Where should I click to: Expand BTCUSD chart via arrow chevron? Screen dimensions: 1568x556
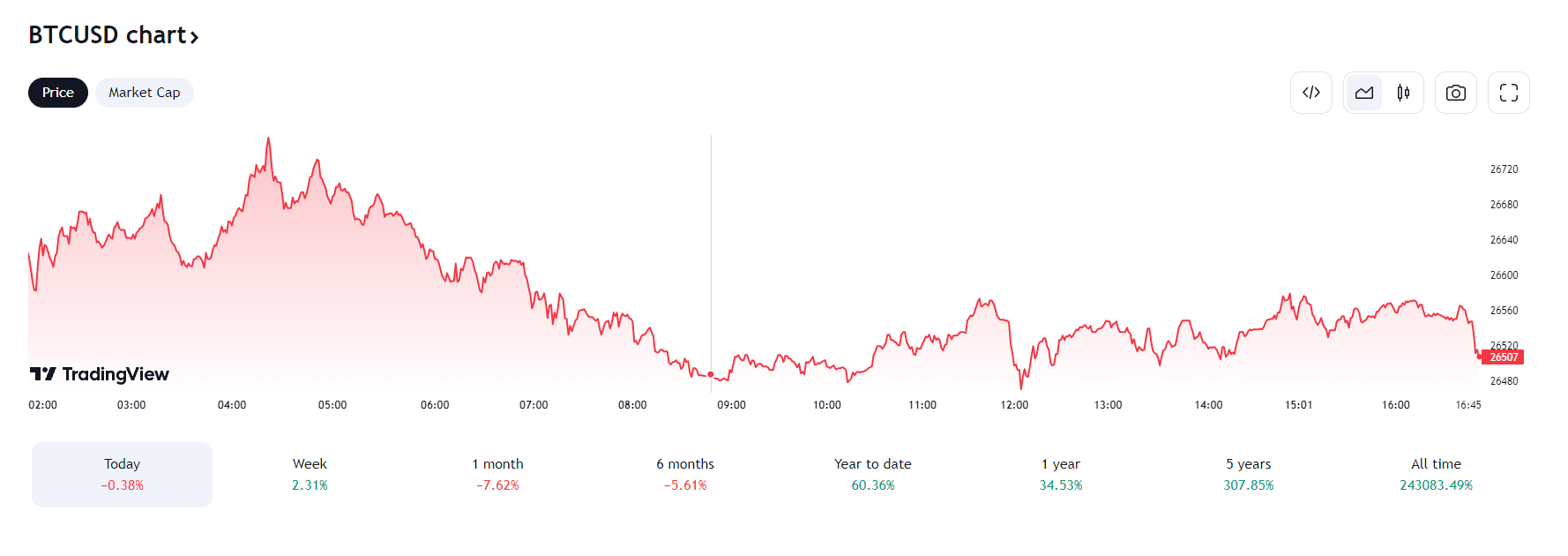[x=193, y=36]
